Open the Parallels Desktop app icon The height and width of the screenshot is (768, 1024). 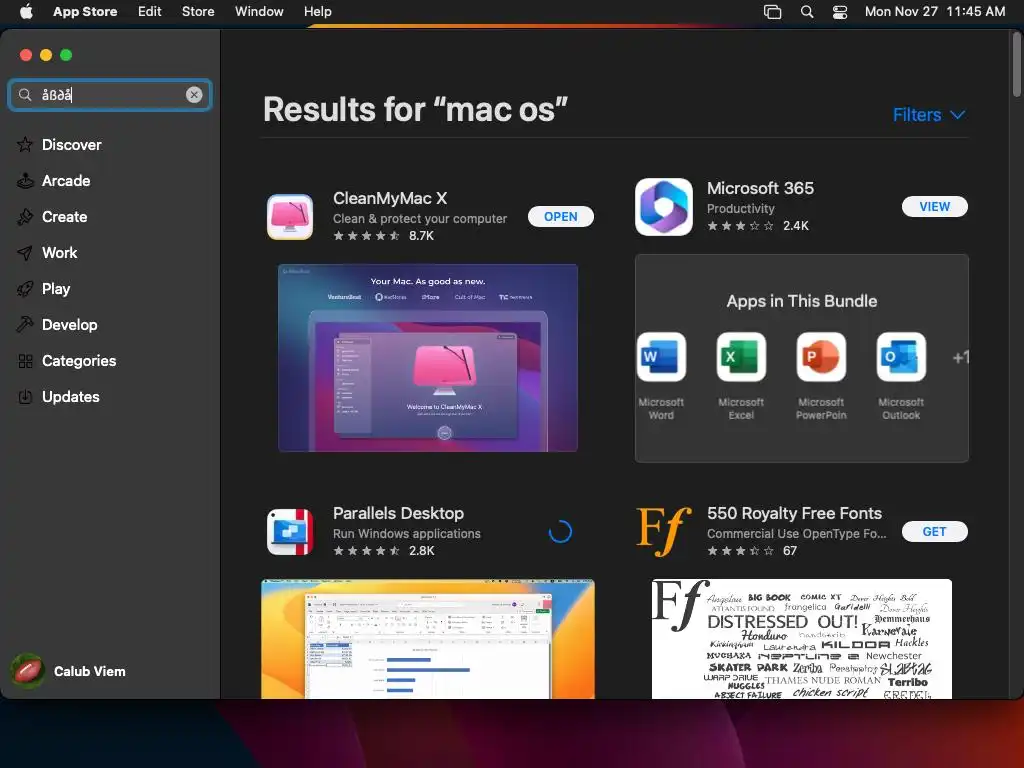tap(289, 532)
